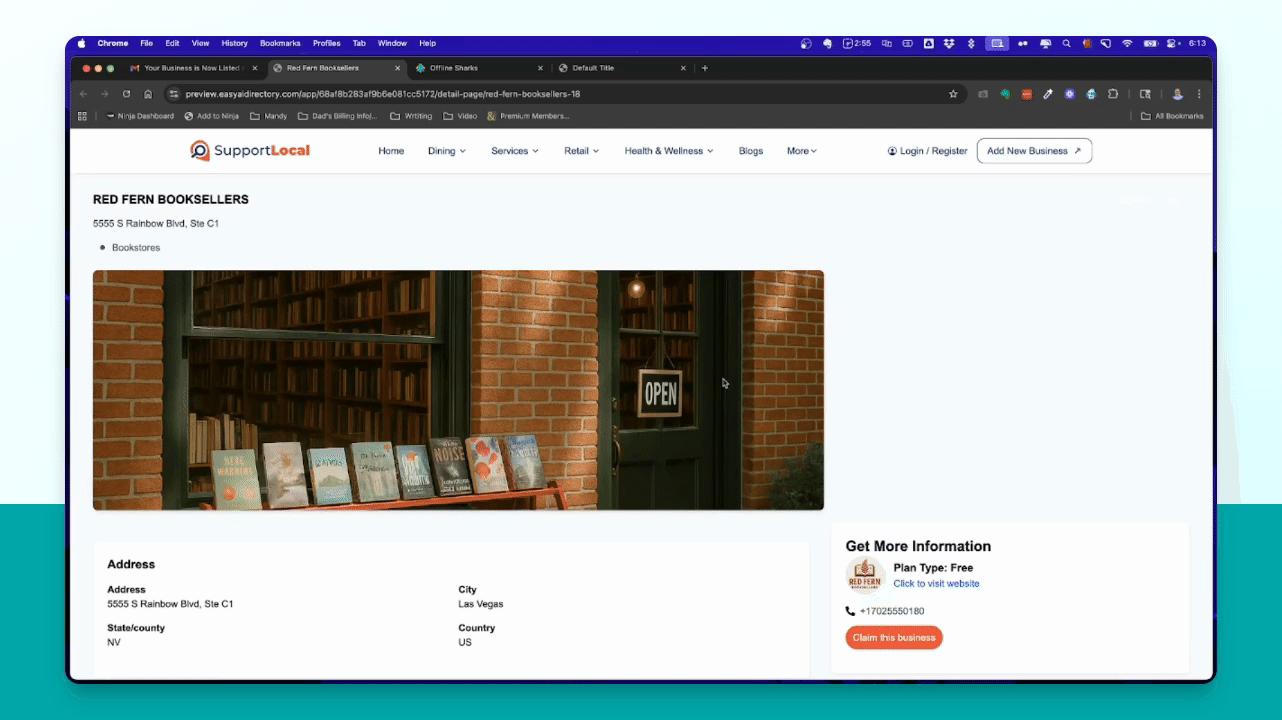Open the Premium Members bookmark

click(528, 116)
